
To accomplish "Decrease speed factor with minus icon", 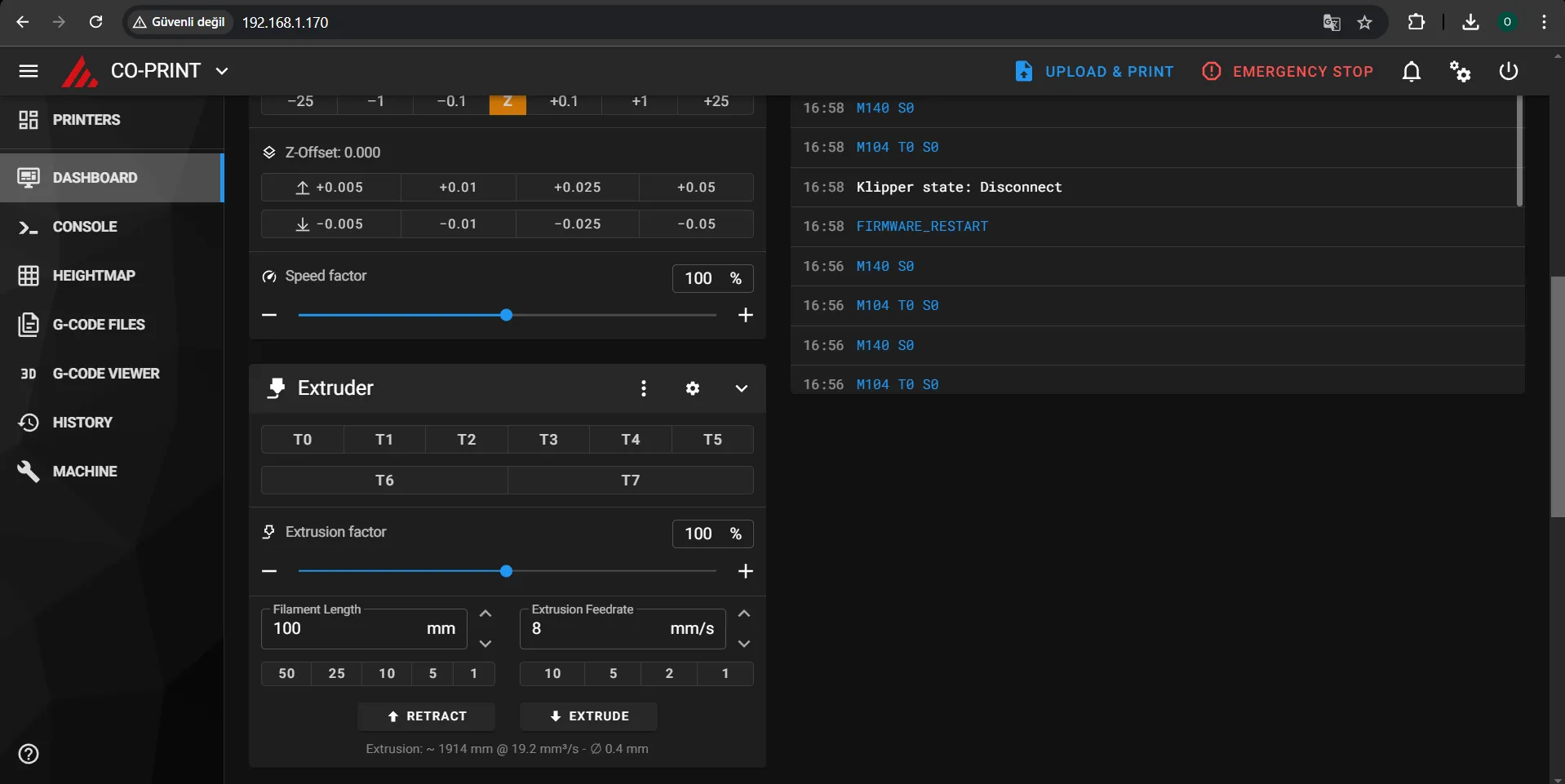I will [270, 315].
